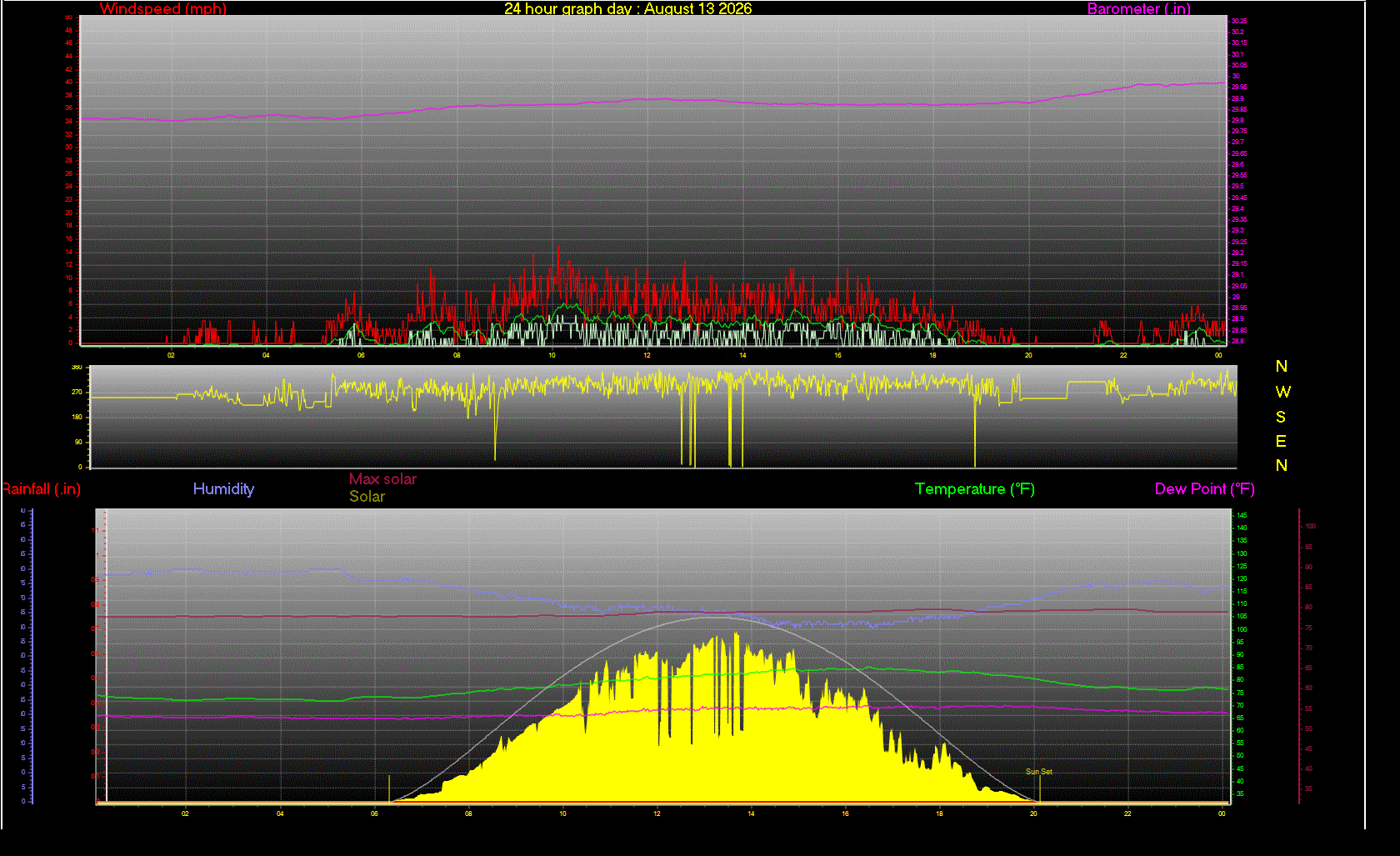Click hour 16 on the windspeed chart axis

point(837,355)
